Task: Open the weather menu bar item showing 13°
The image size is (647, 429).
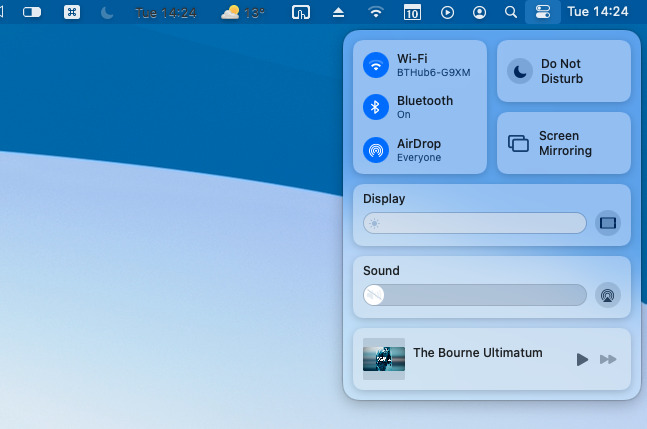Action: point(243,13)
